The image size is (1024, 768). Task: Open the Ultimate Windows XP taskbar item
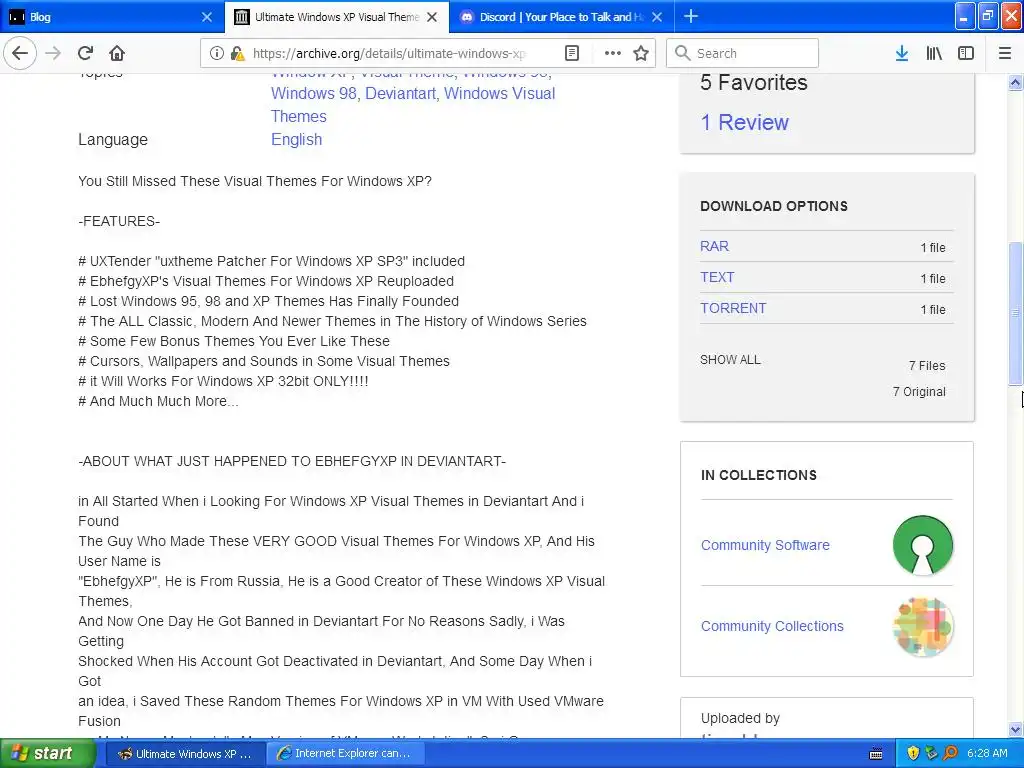pos(184,753)
